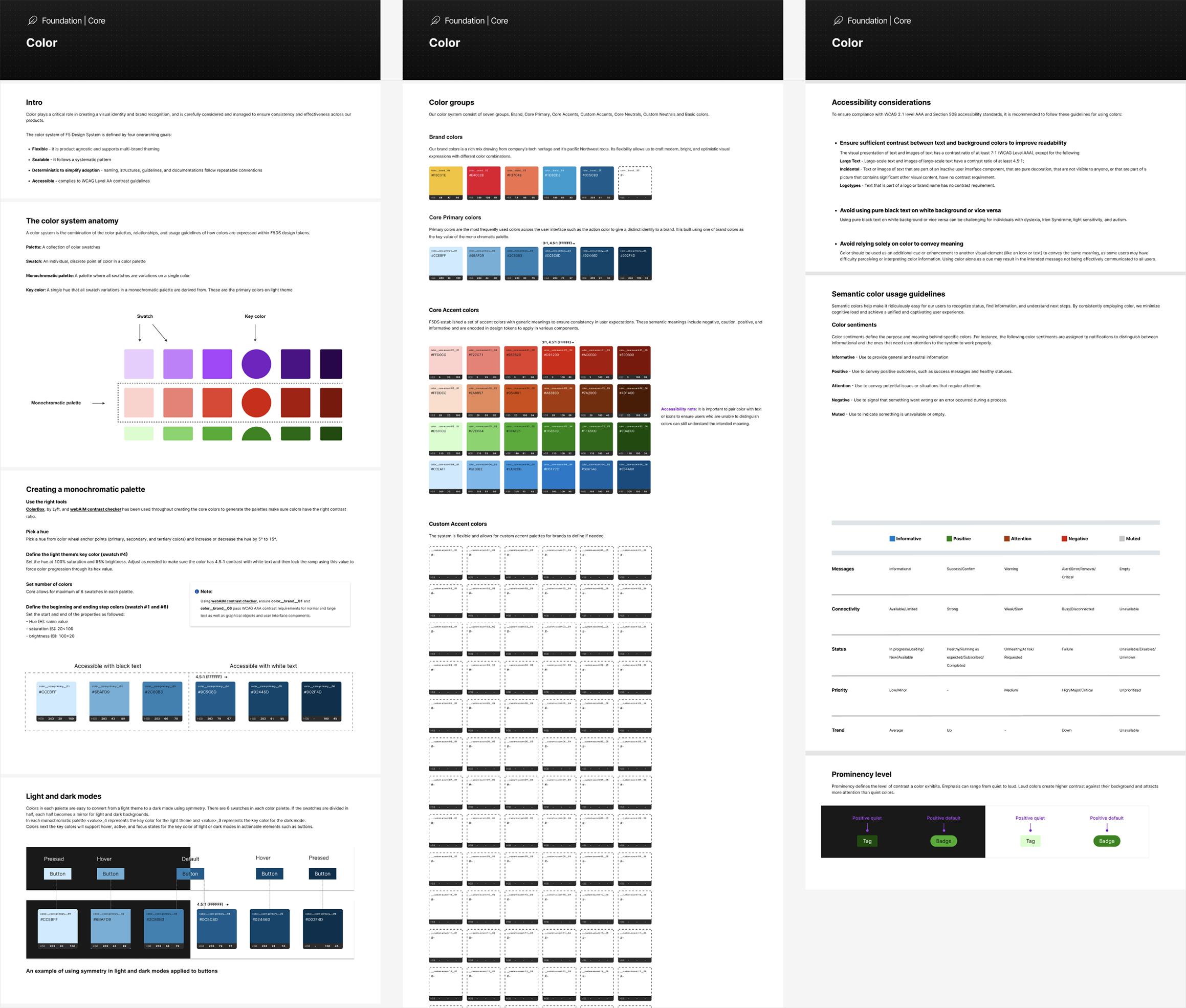Click the 'Messages' row label in the table
This screenshot has width=1186, height=1008.
click(x=843, y=569)
